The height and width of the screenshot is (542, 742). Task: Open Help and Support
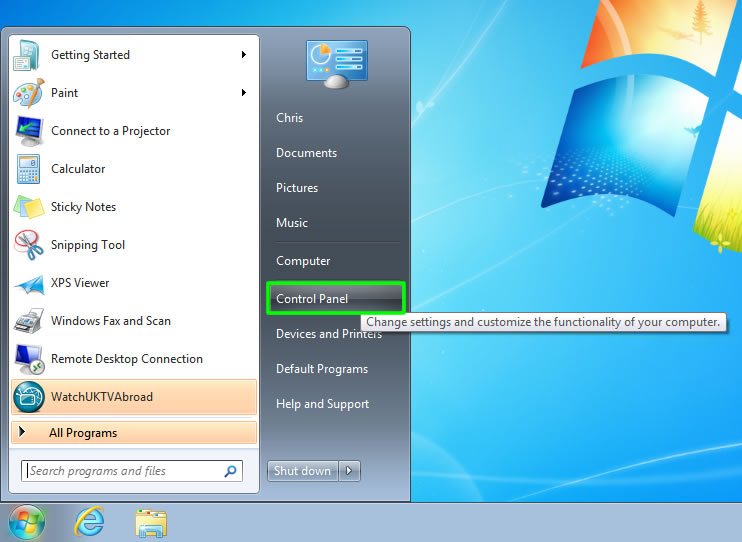[x=323, y=404]
